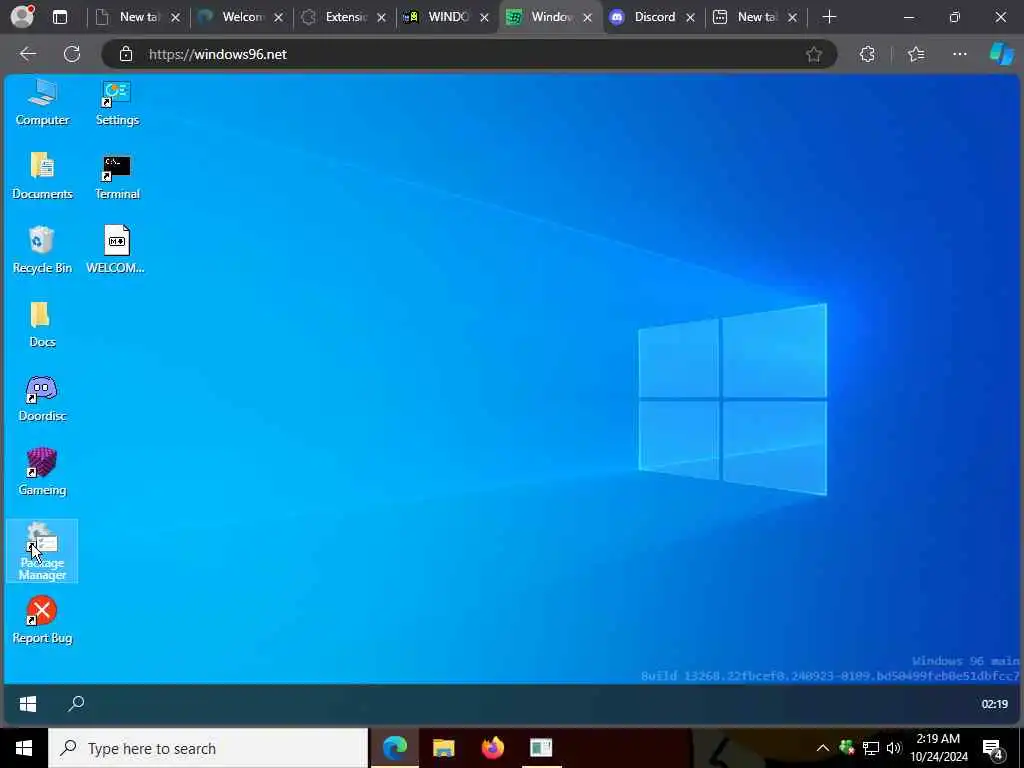The image size is (1024, 768).
Task: Close the Discord tab
Action: pyautogui.click(x=690, y=18)
